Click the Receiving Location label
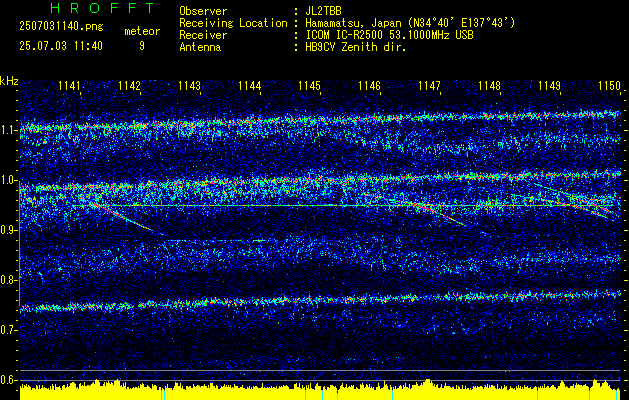 (x=233, y=23)
